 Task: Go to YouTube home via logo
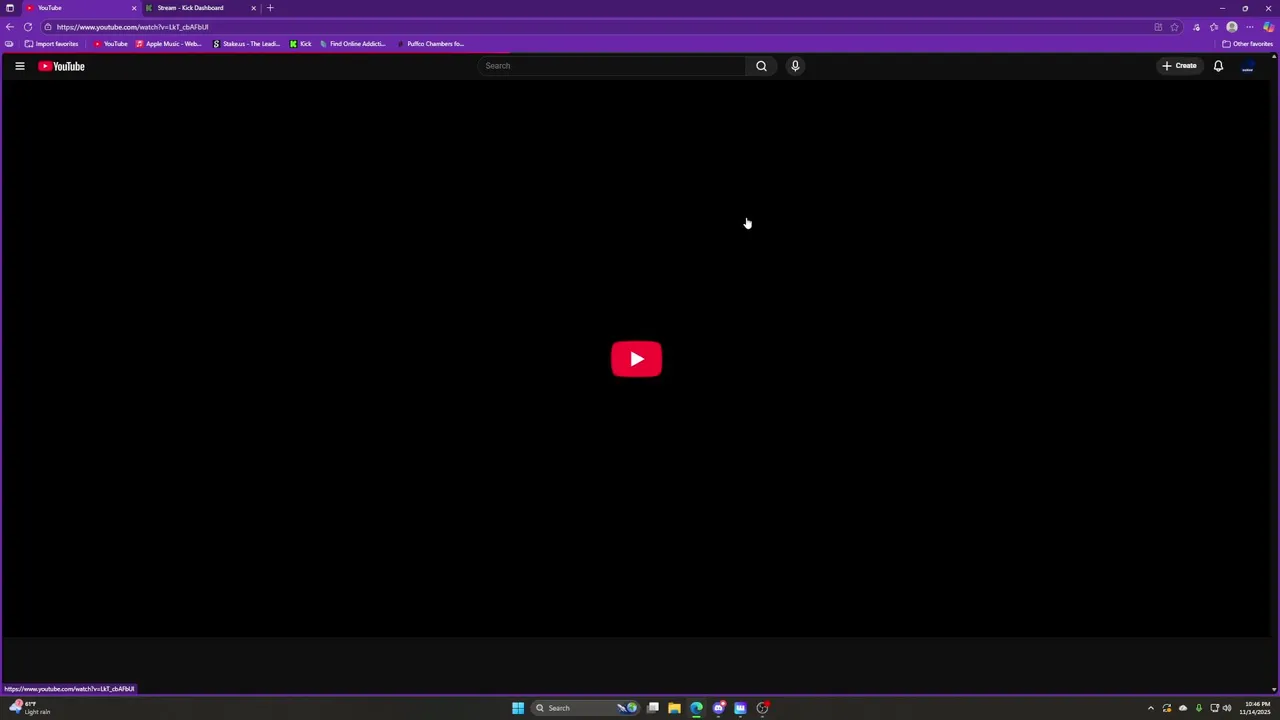[62, 66]
